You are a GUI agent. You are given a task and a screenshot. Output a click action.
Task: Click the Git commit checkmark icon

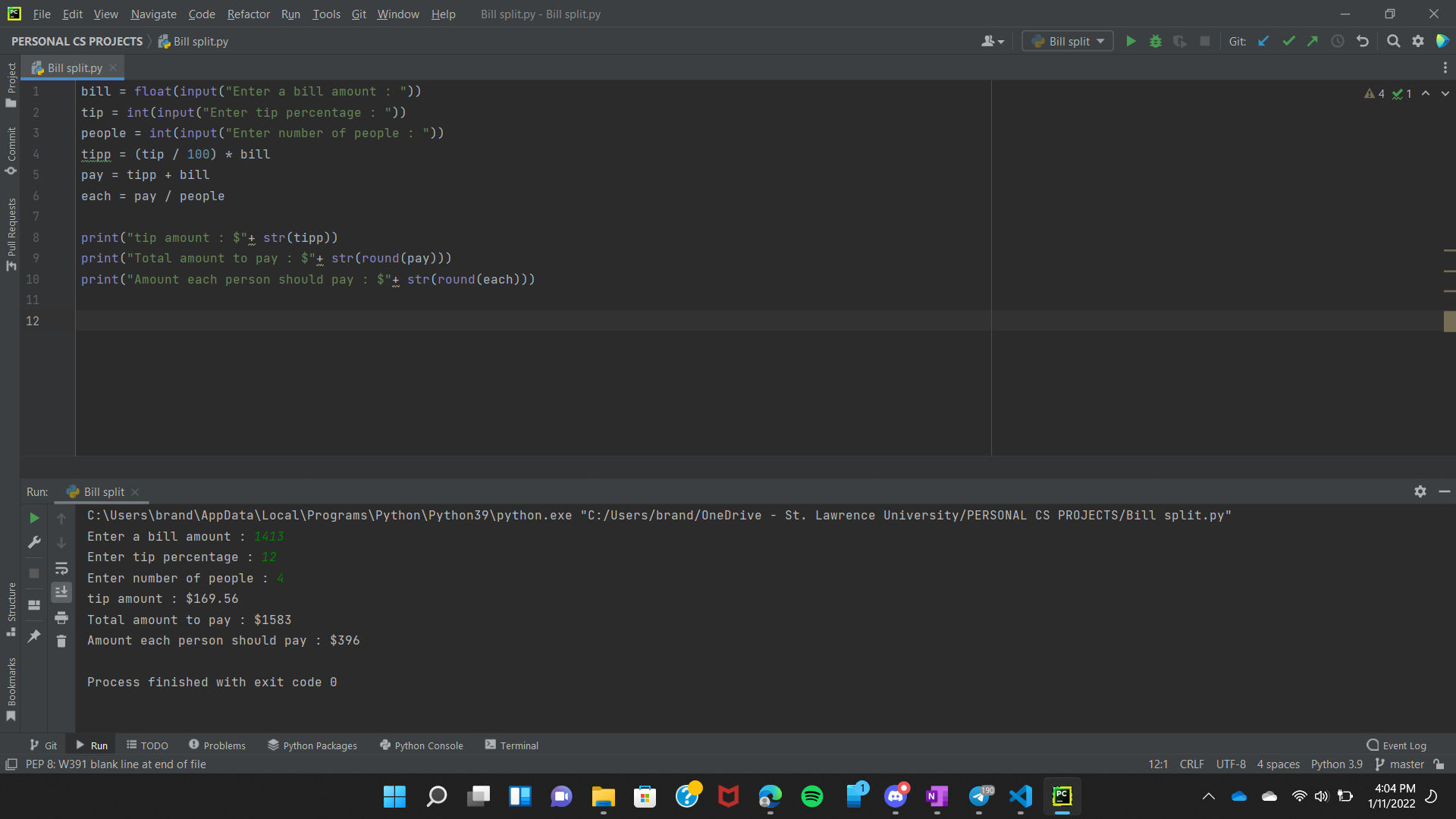tap(1288, 41)
